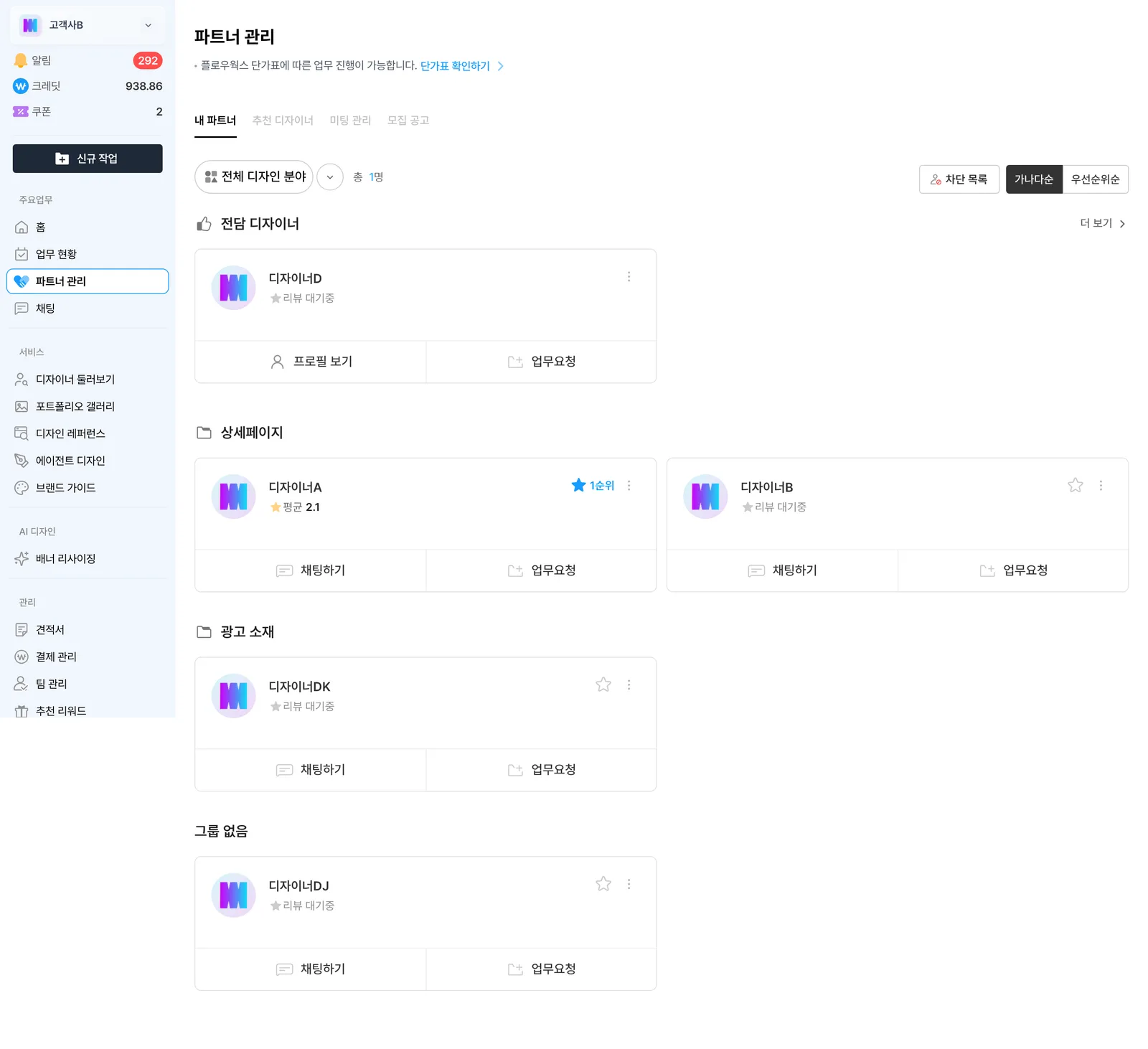Switch to the 모집 공고 tab
This screenshot has width=1148, height=1049.
coord(408,121)
